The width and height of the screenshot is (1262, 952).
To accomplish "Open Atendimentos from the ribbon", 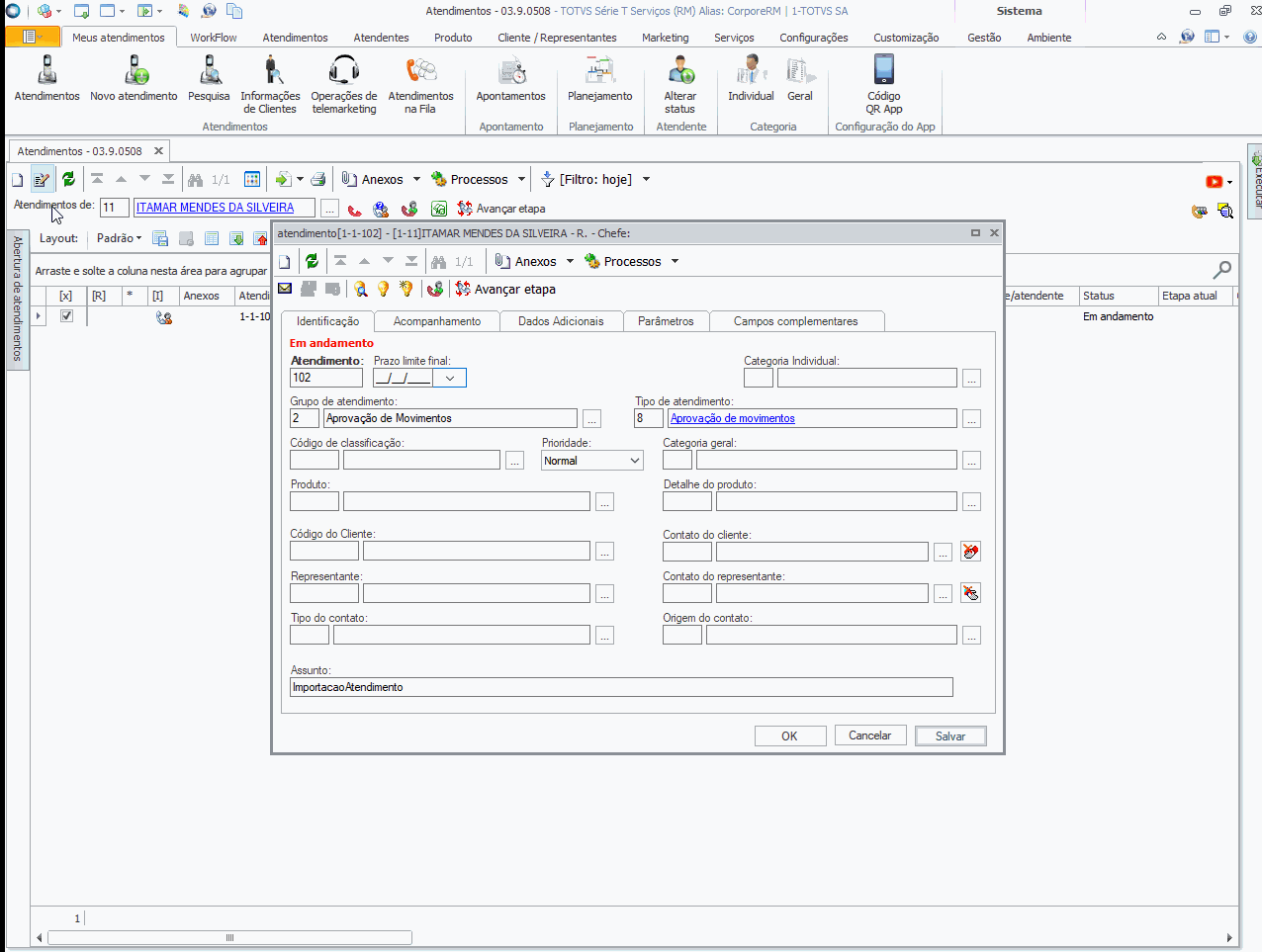I will click(x=46, y=78).
